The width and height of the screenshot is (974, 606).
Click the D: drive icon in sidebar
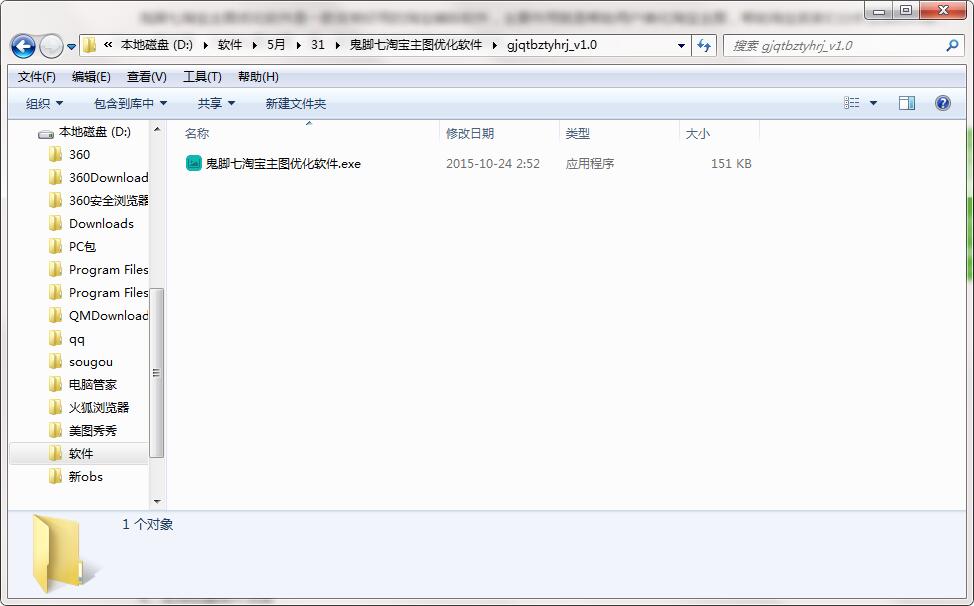[x=46, y=133]
